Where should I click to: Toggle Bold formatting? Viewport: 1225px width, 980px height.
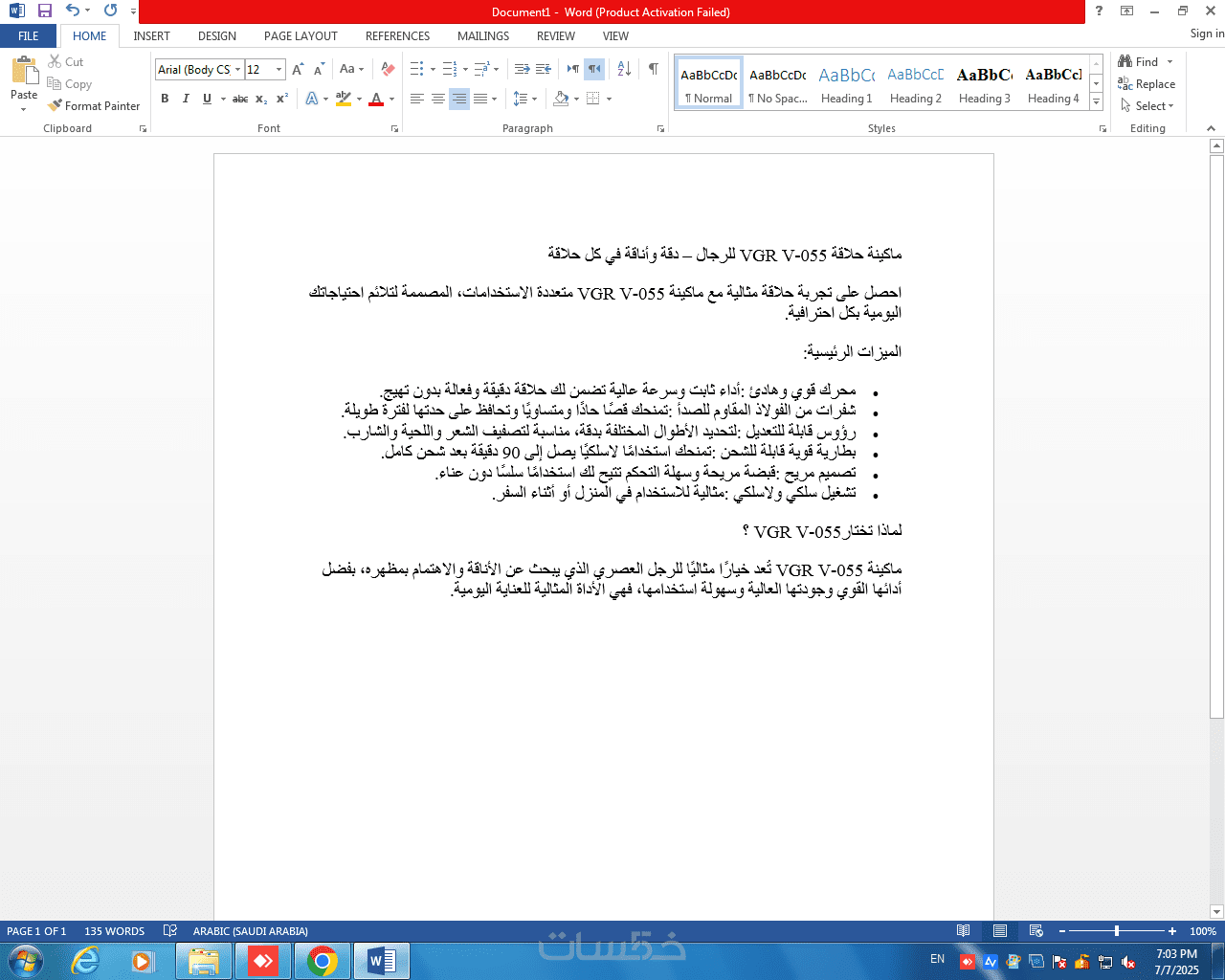tap(165, 99)
